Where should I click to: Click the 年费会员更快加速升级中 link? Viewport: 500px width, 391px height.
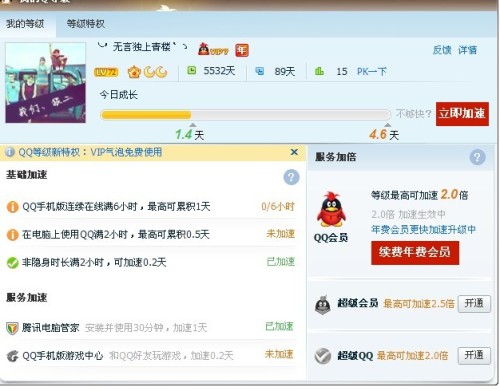pyautogui.click(x=423, y=229)
